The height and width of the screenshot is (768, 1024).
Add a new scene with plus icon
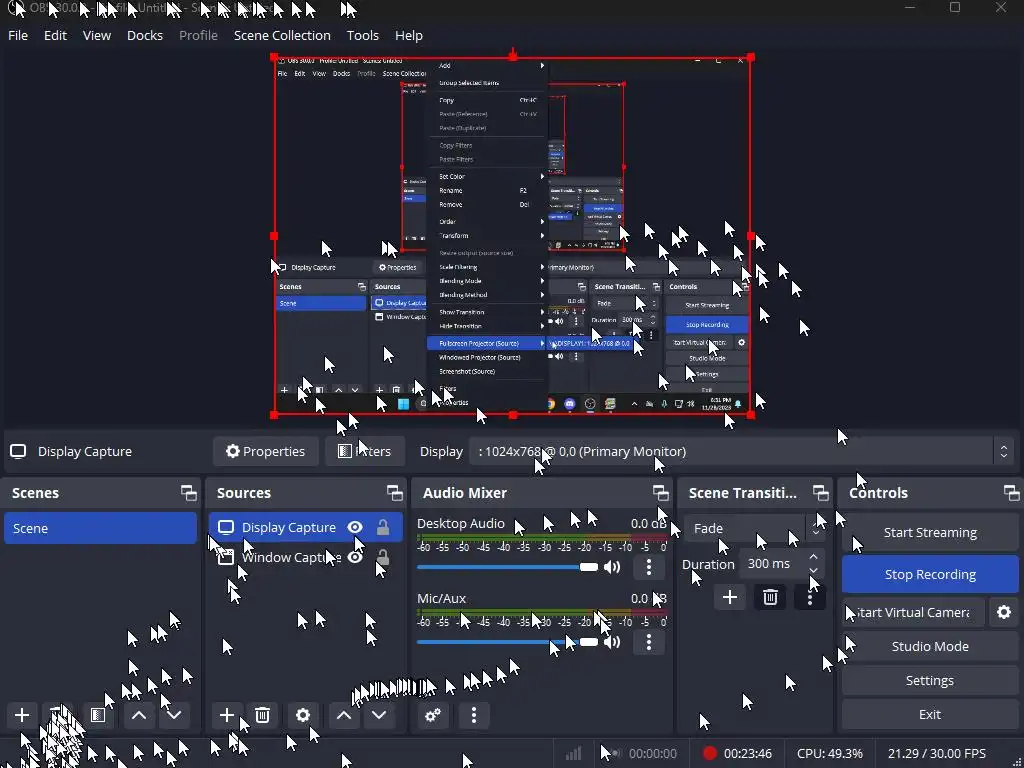click(x=22, y=715)
